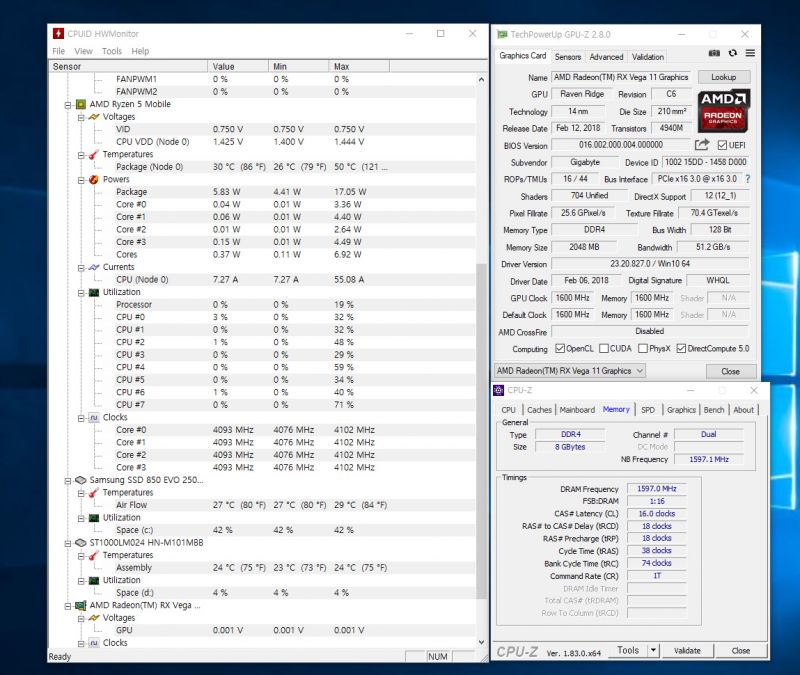The height and width of the screenshot is (675, 800).
Task: Click the Samsung SSD Temperatures thermometer icon
Action: click(x=94, y=493)
